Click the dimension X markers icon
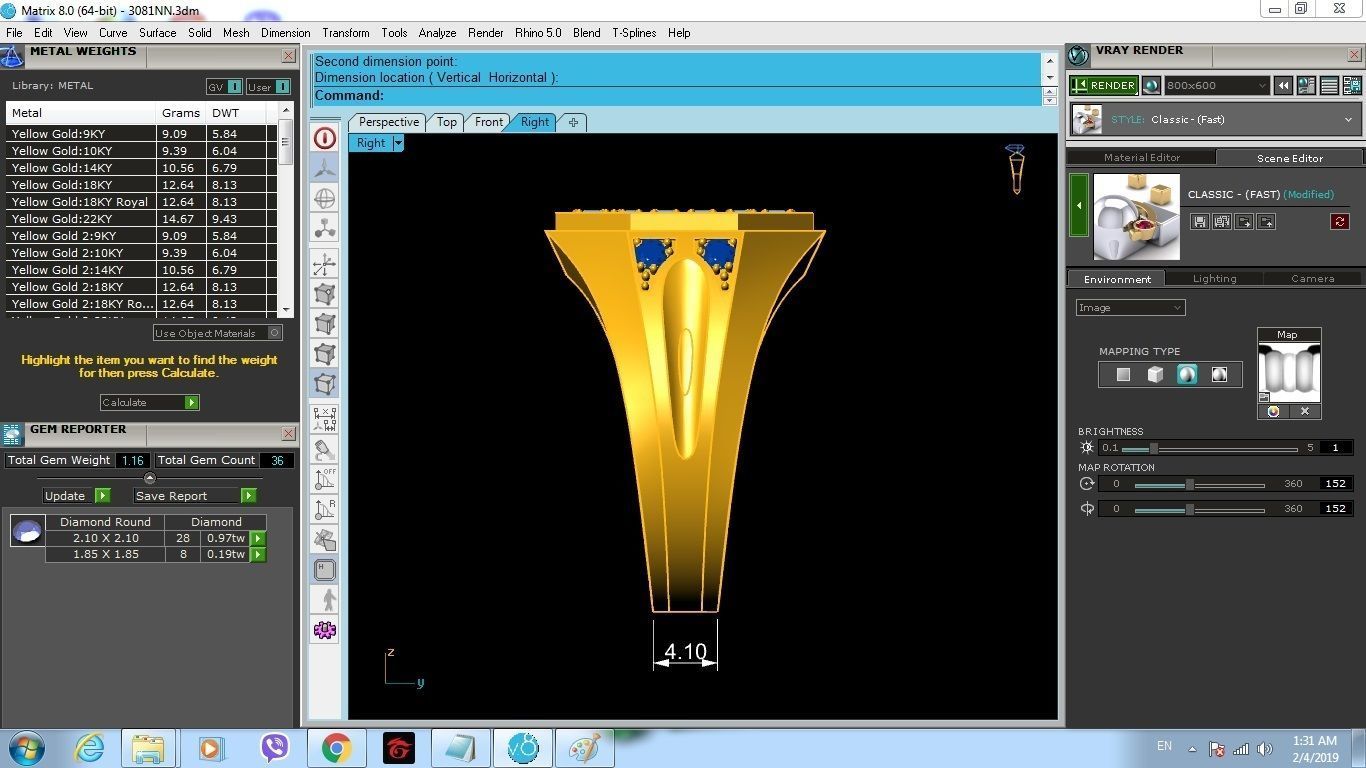The height and width of the screenshot is (768, 1366). point(325,418)
